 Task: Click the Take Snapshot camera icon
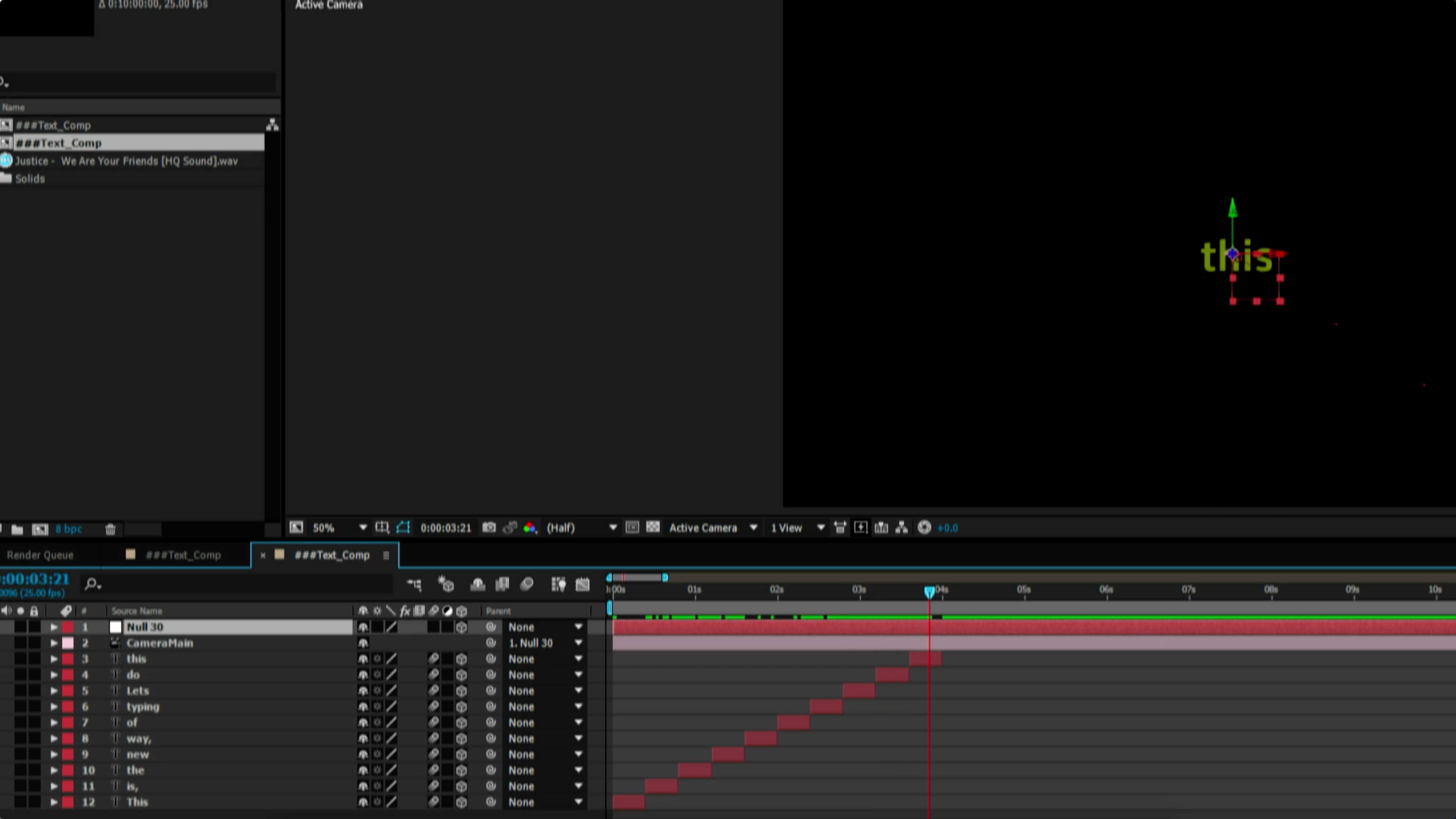[489, 527]
